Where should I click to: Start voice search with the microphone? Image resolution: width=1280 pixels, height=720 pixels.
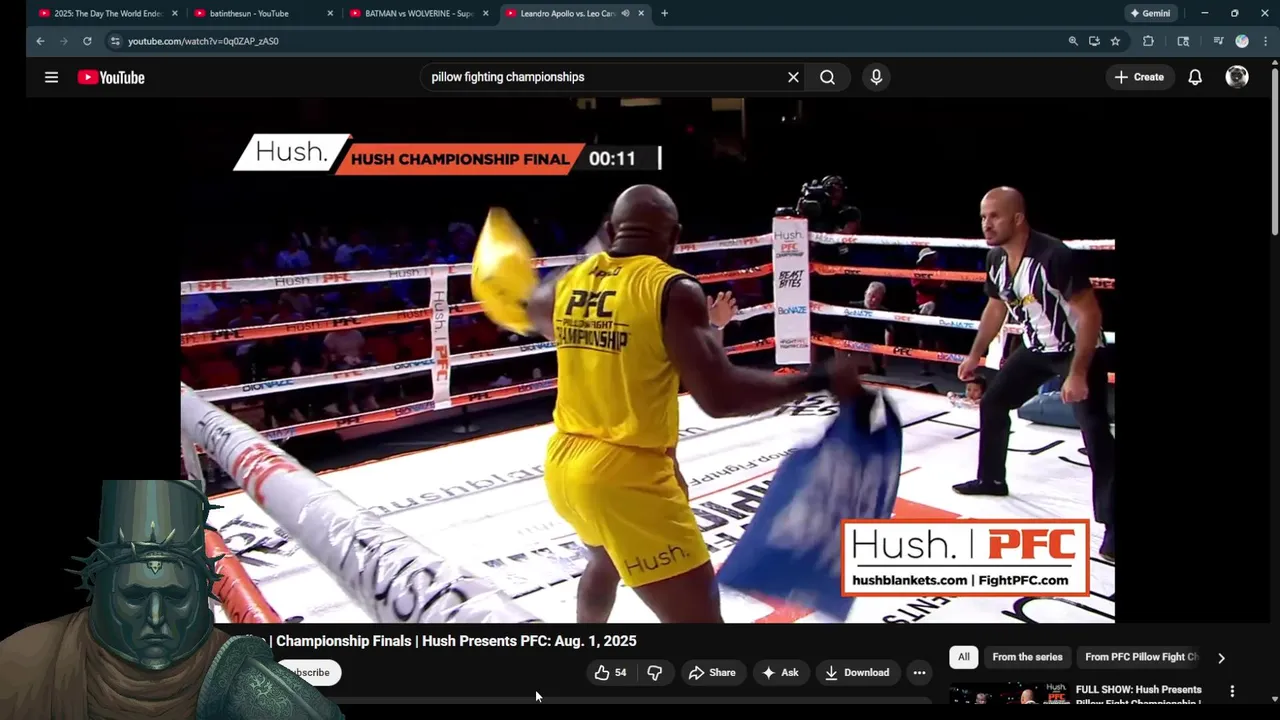[876, 77]
